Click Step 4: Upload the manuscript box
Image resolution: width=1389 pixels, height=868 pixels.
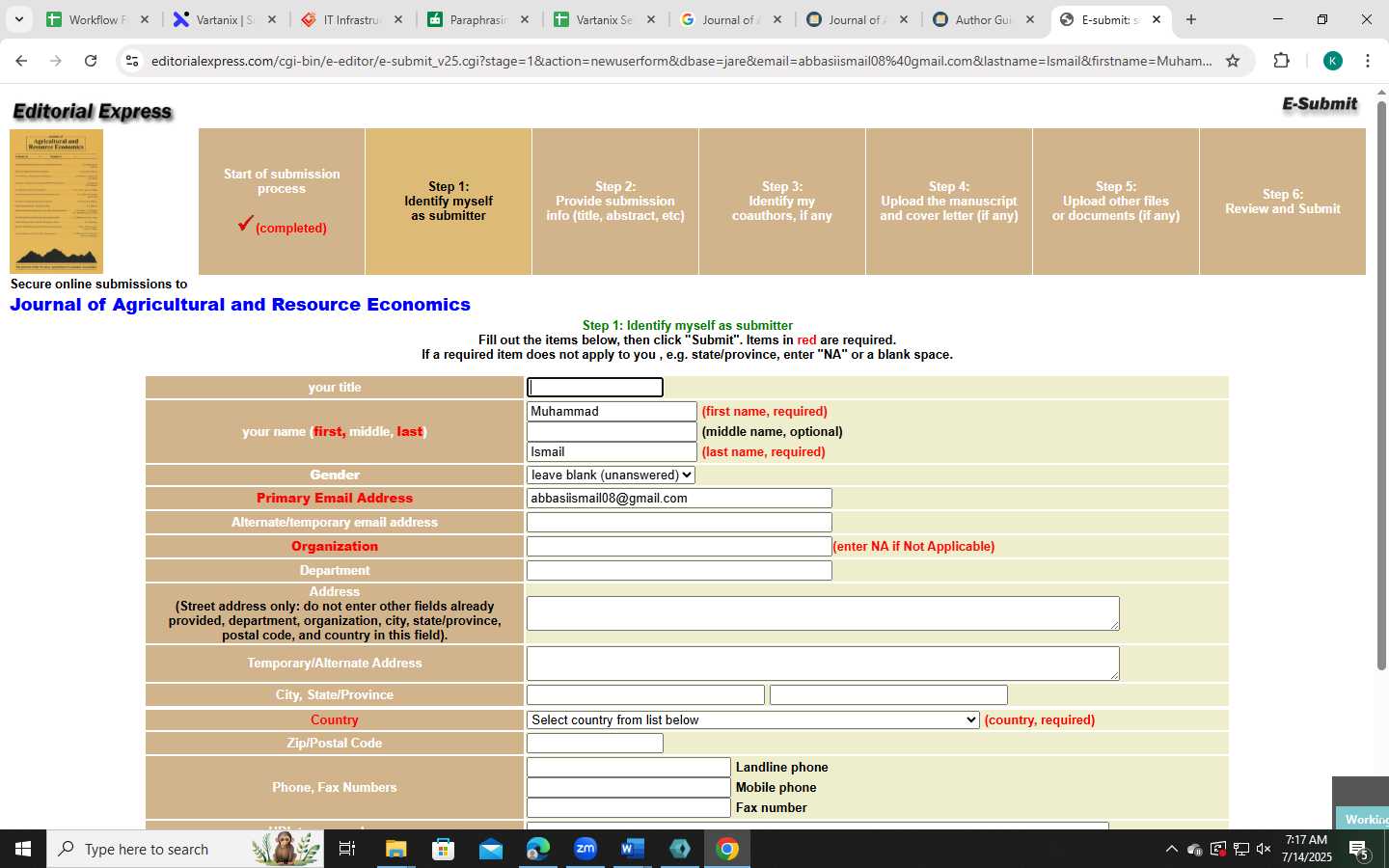(949, 202)
